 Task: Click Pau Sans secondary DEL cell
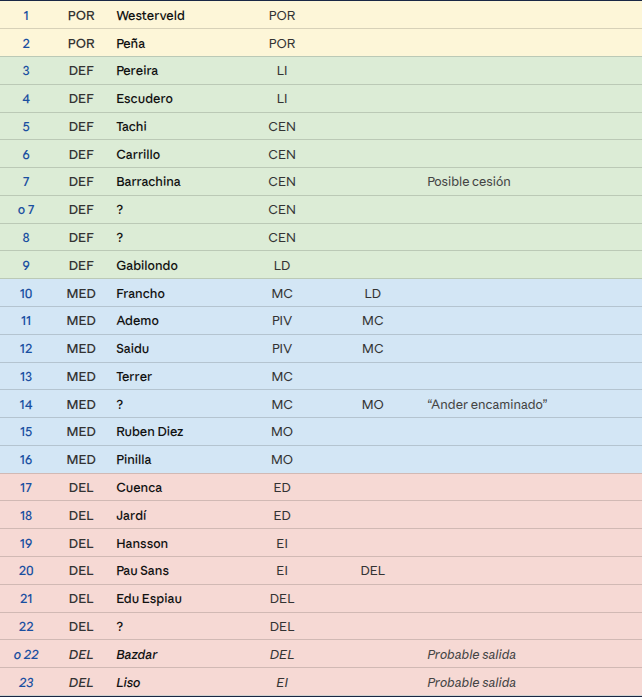point(373,571)
